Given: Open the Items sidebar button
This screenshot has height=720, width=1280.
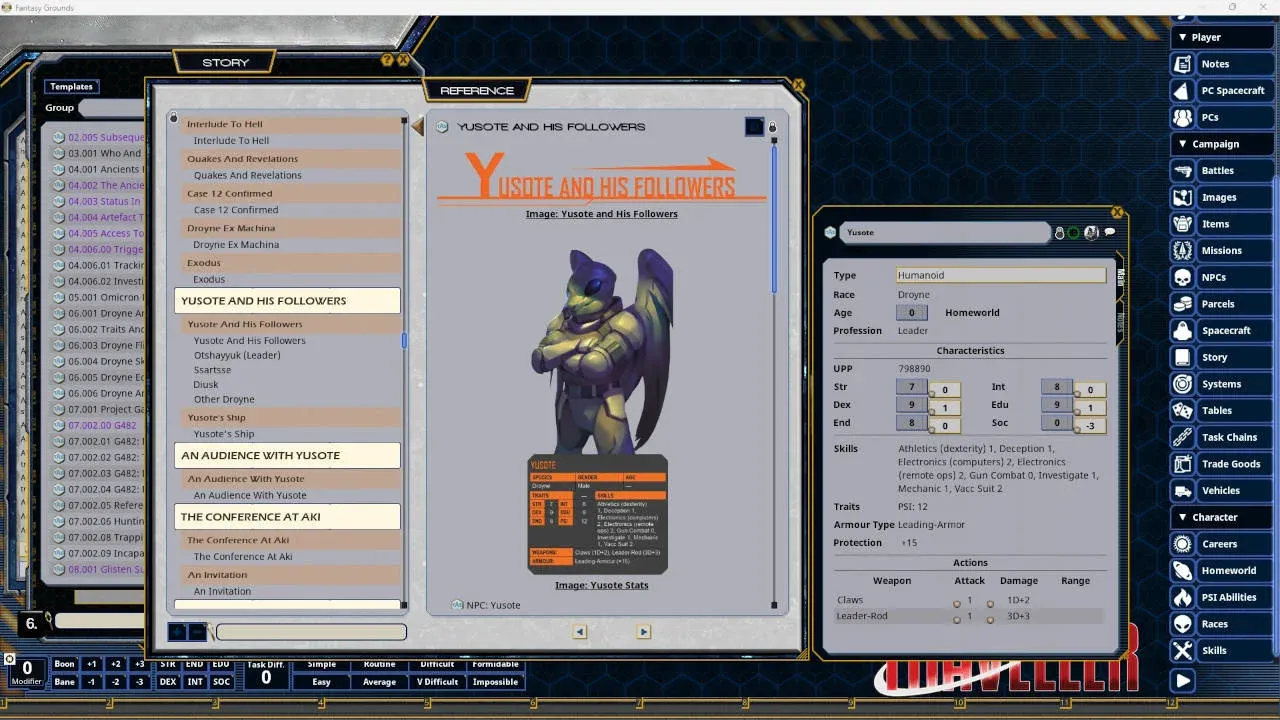Looking at the screenshot, I should [x=1222, y=224].
